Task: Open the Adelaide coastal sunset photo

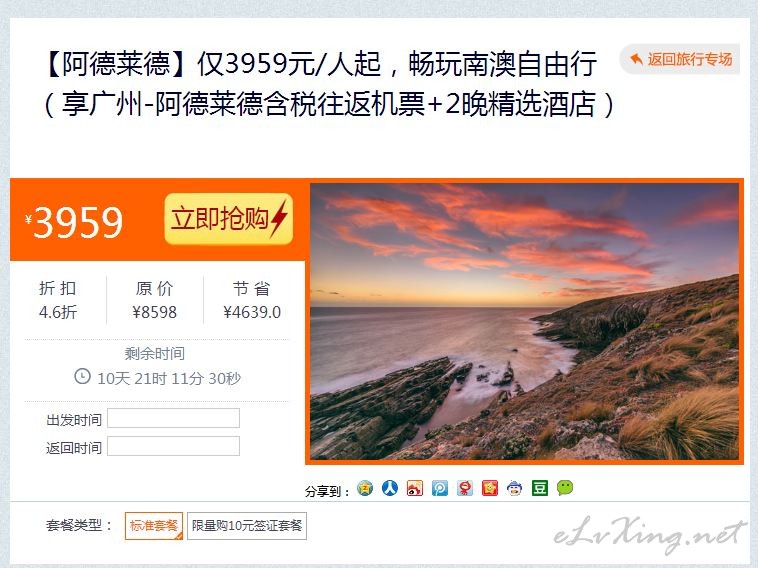Action: [x=525, y=321]
